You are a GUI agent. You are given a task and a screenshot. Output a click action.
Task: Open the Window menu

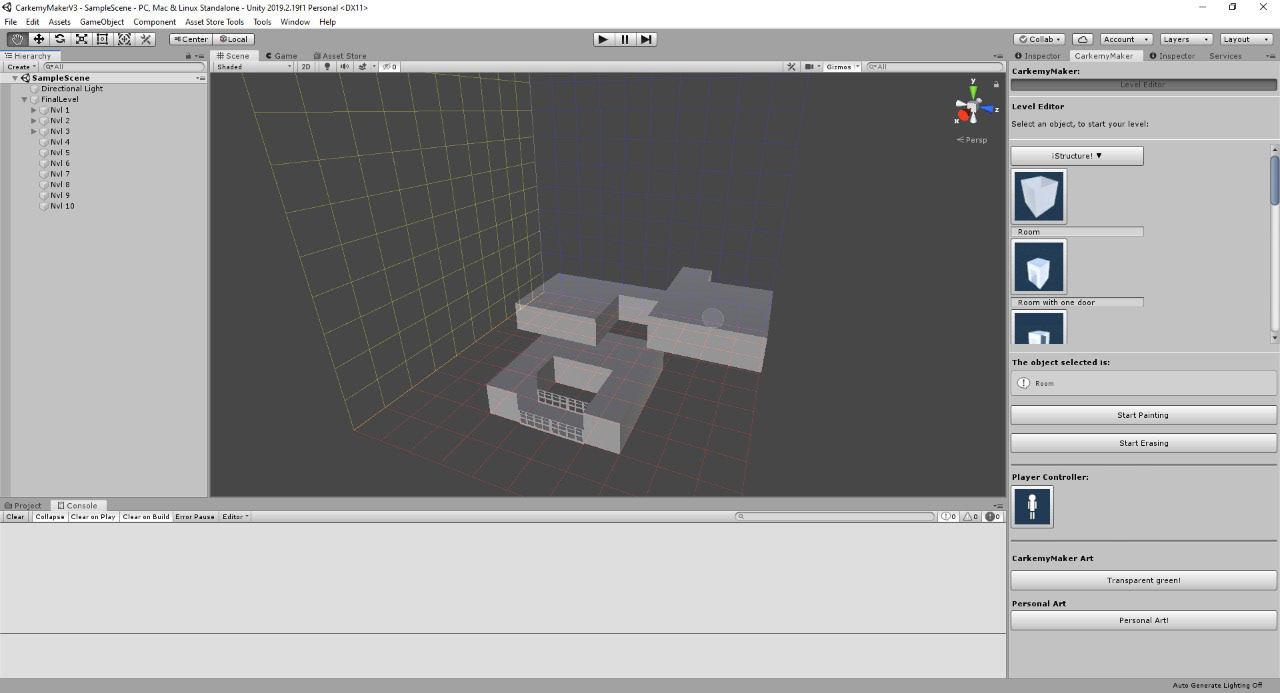point(295,22)
